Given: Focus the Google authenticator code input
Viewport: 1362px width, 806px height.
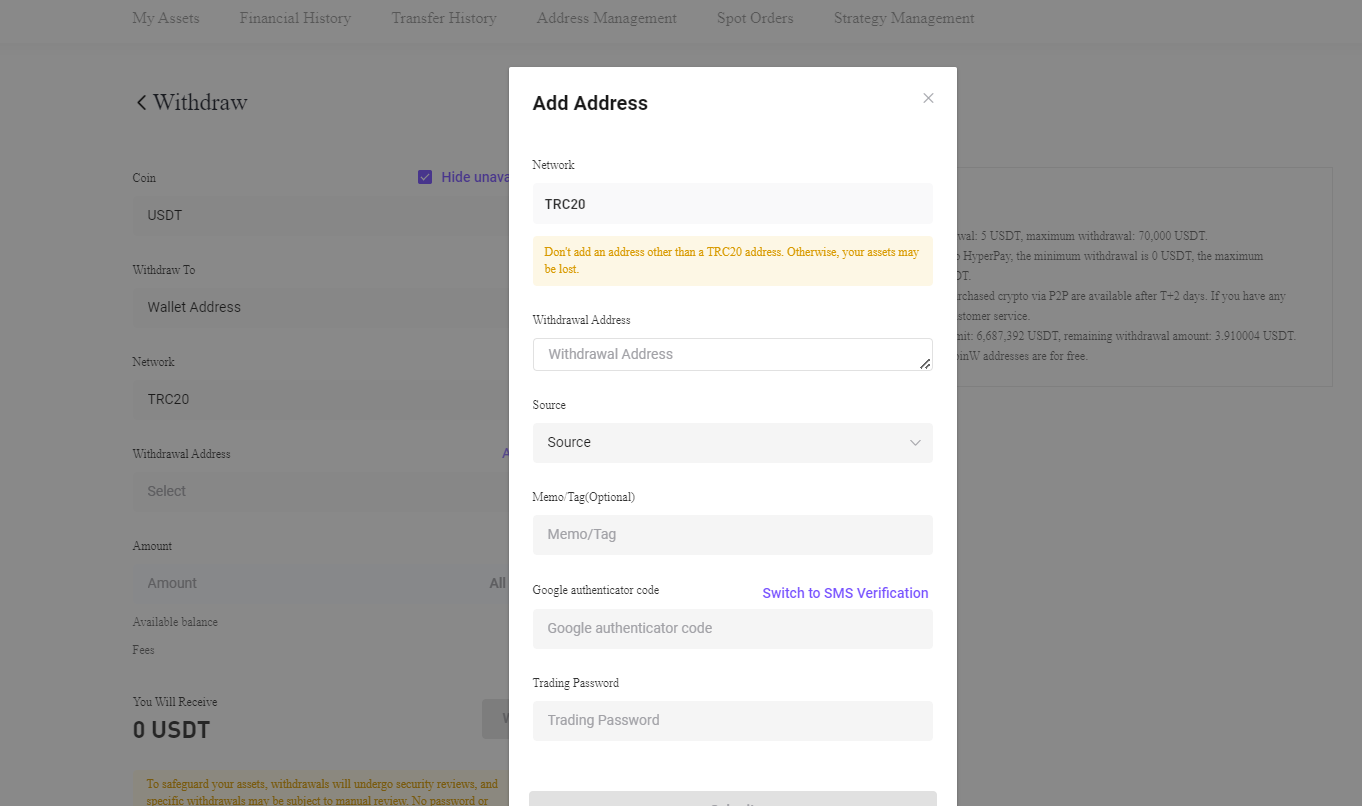Looking at the screenshot, I should [x=732, y=628].
